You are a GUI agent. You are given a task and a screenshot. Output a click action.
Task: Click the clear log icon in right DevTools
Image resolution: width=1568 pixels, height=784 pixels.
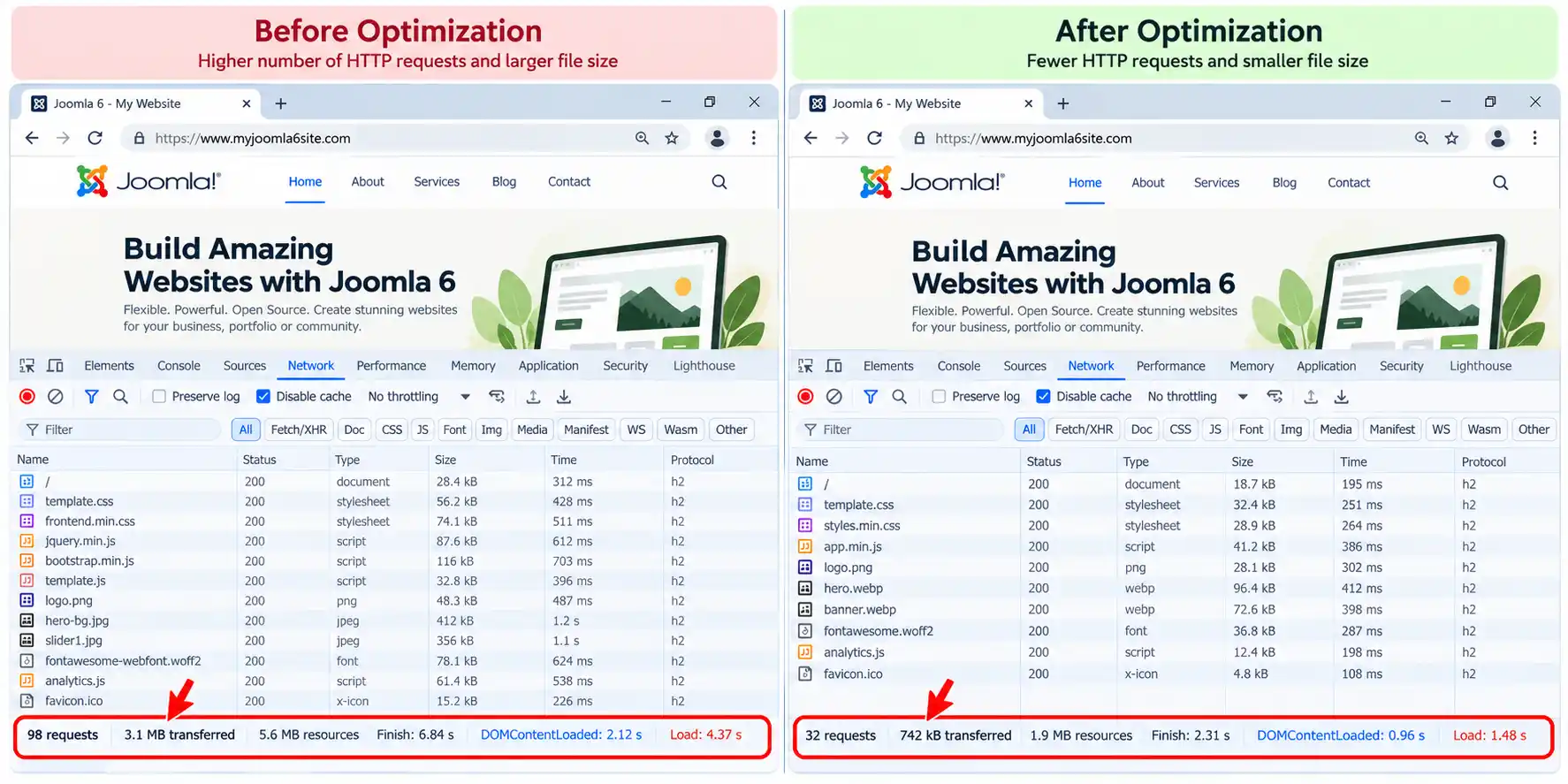coord(834,396)
